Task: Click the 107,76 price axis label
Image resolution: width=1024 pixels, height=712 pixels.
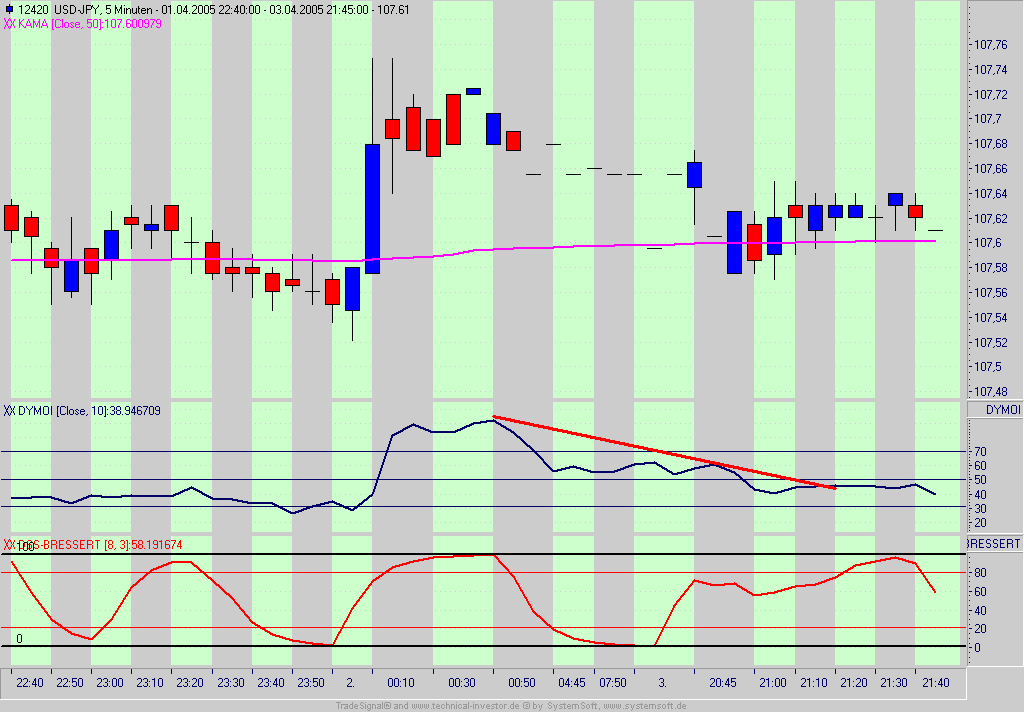Action: [x=991, y=45]
